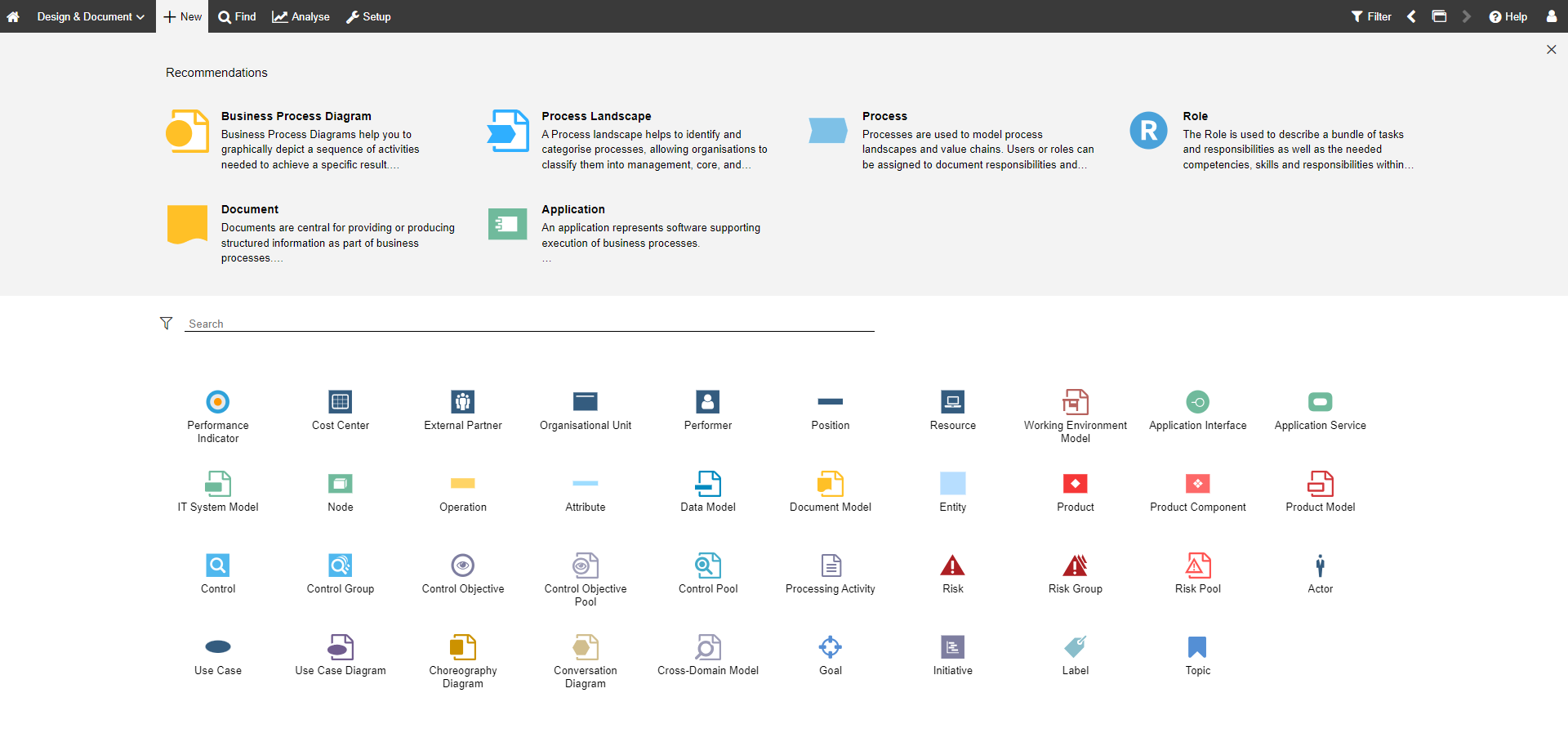Viewport: 1568px width, 751px height.
Task: Open the Analyse menu
Action: 301,16
